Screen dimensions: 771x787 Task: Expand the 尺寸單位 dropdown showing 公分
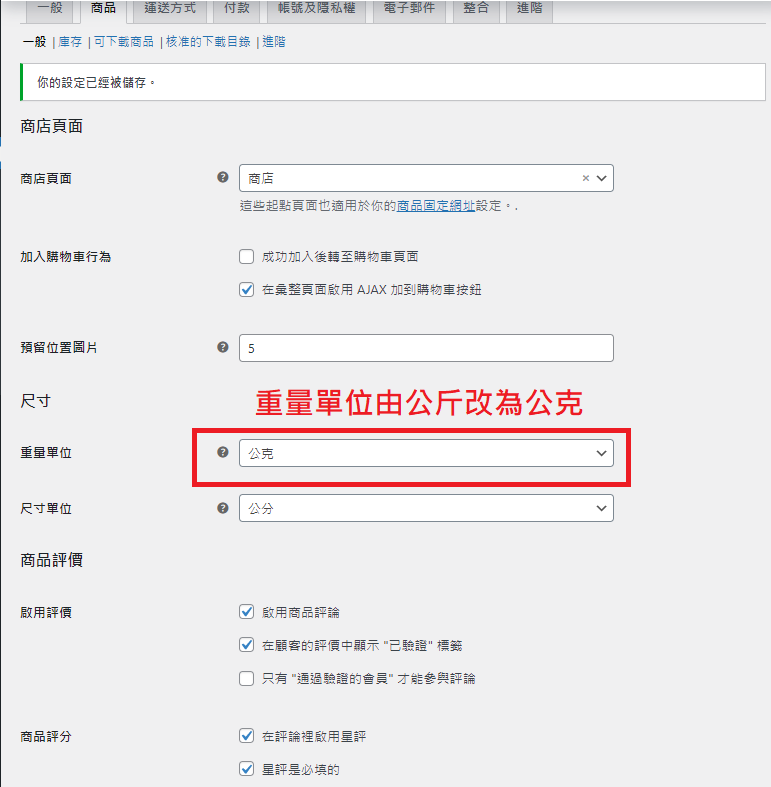point(426,508)
